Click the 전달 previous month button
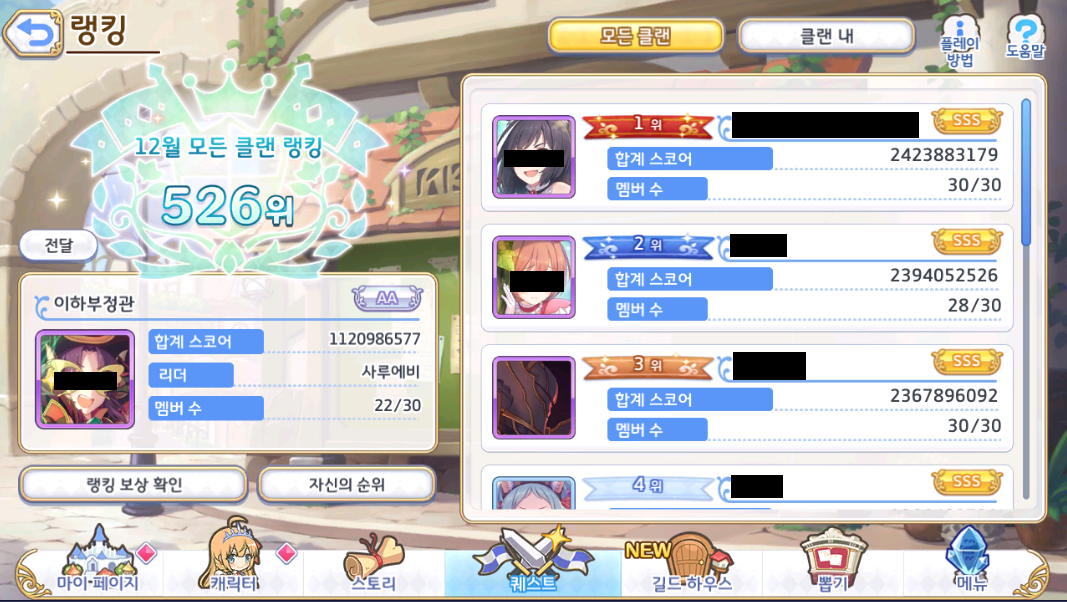Image resolution: width=1067 pixels, height=602 pixels. (59, 245)
